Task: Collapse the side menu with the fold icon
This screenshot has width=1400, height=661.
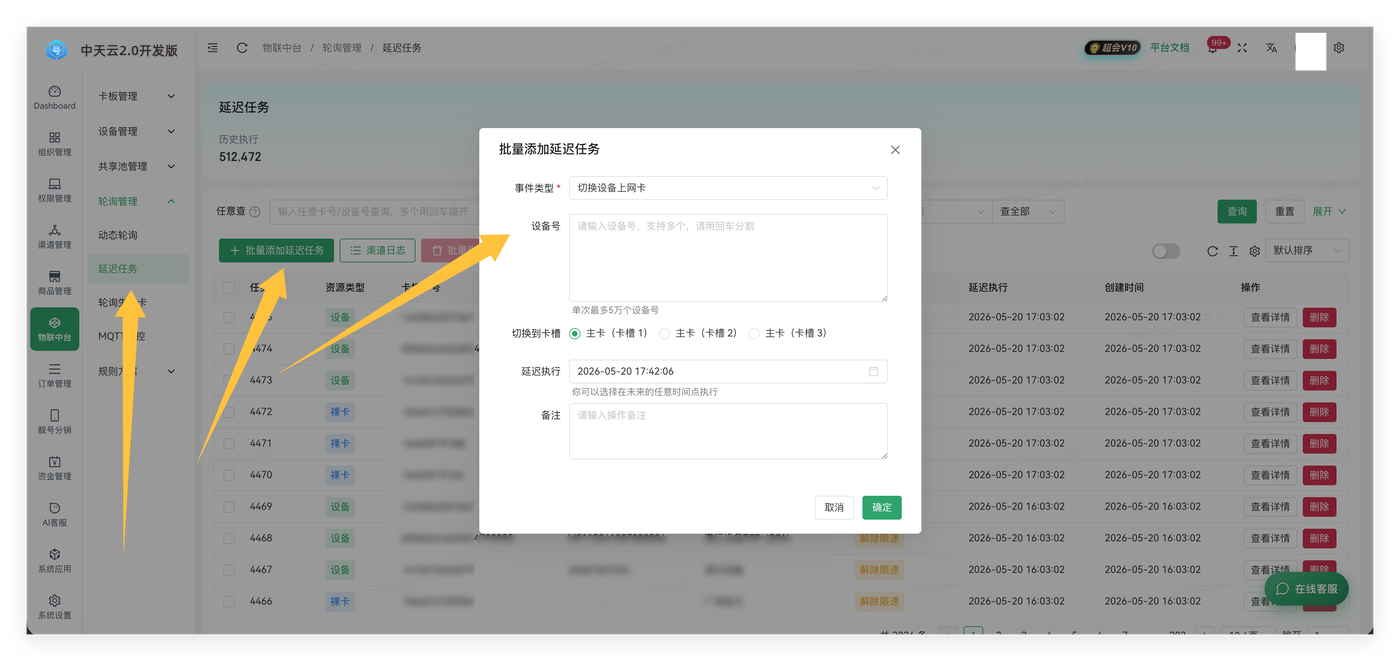Action: [213, 48]
